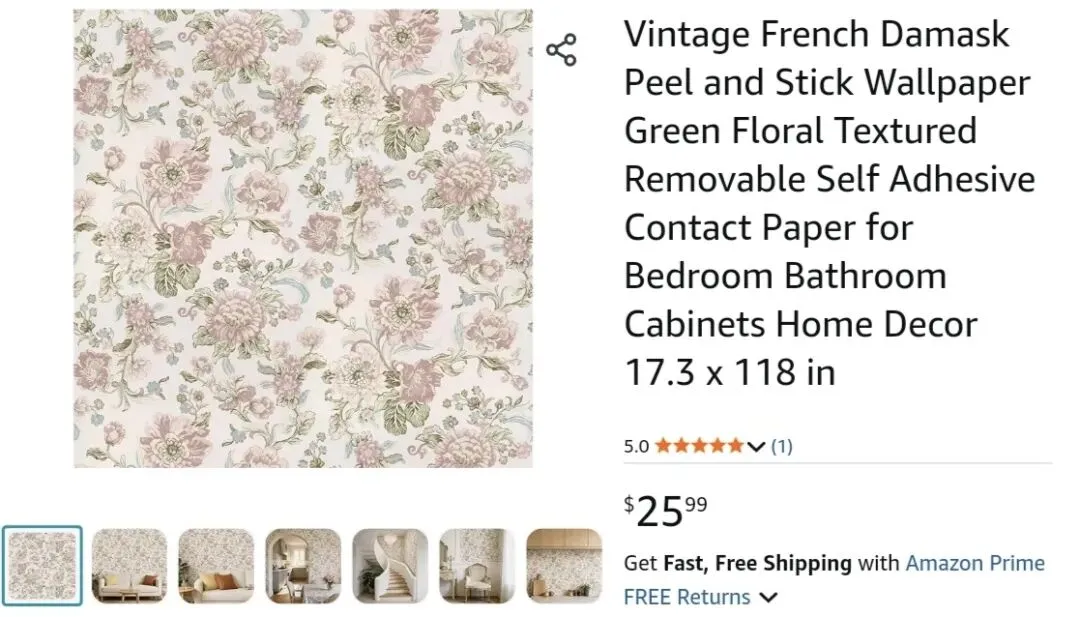Click the share icon beside product image

[561, 50]
